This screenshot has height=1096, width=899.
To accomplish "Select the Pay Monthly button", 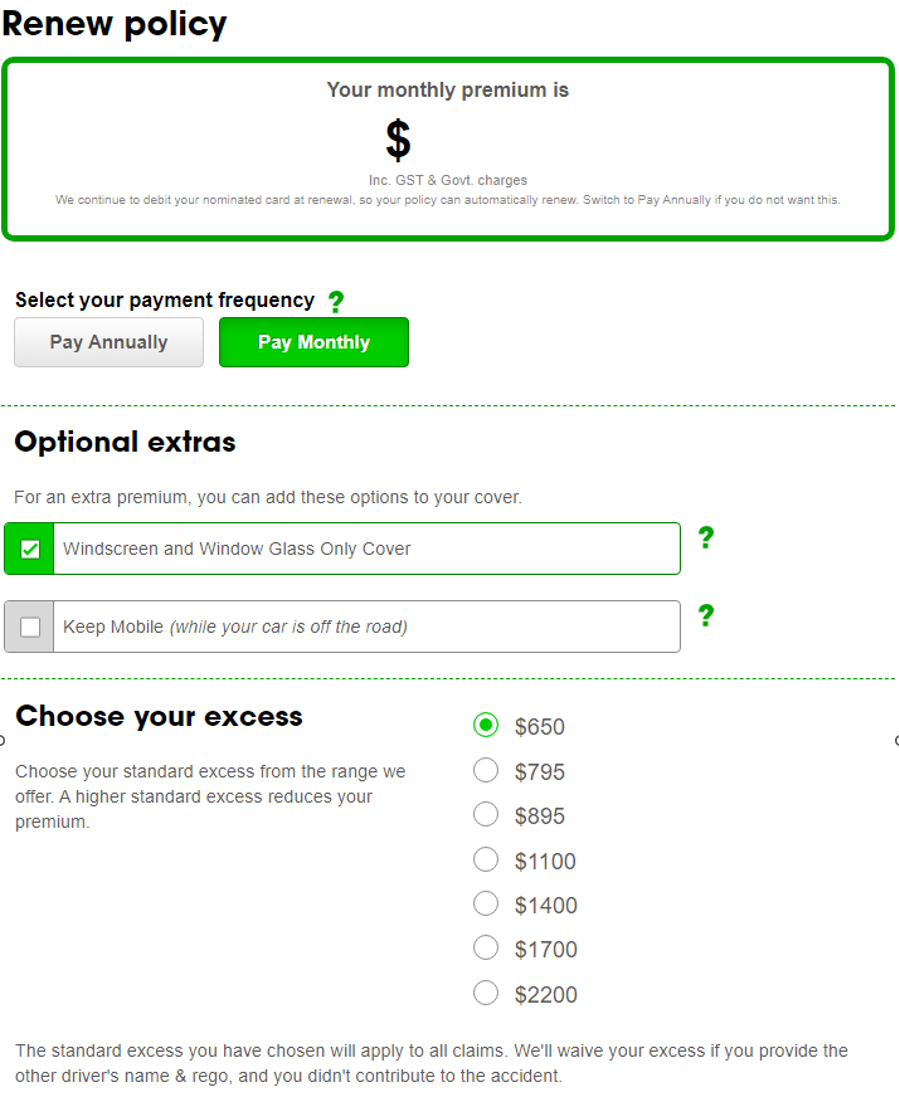I will click(314, 342).
